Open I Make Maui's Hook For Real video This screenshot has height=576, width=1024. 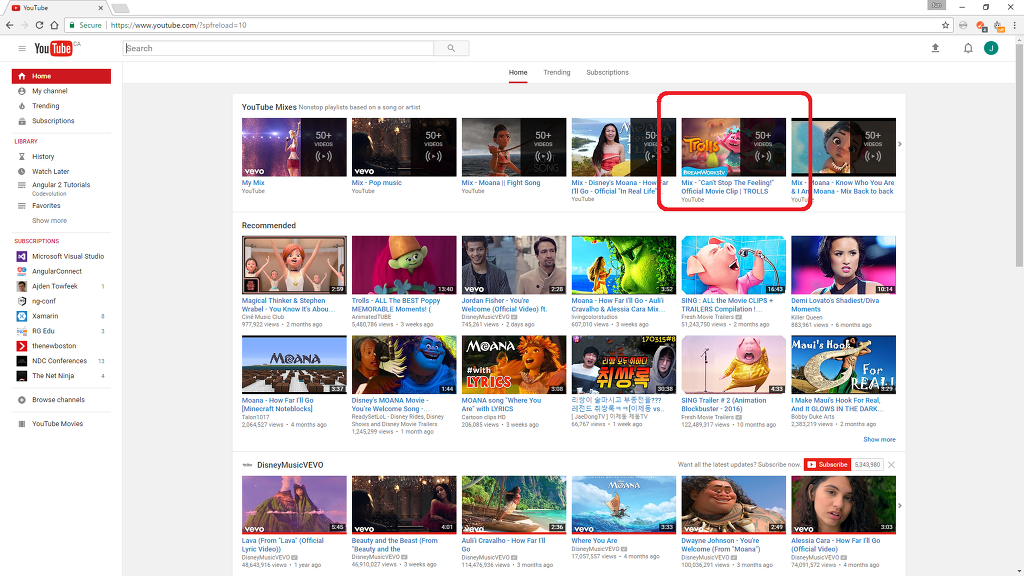(x=843, y=365)
